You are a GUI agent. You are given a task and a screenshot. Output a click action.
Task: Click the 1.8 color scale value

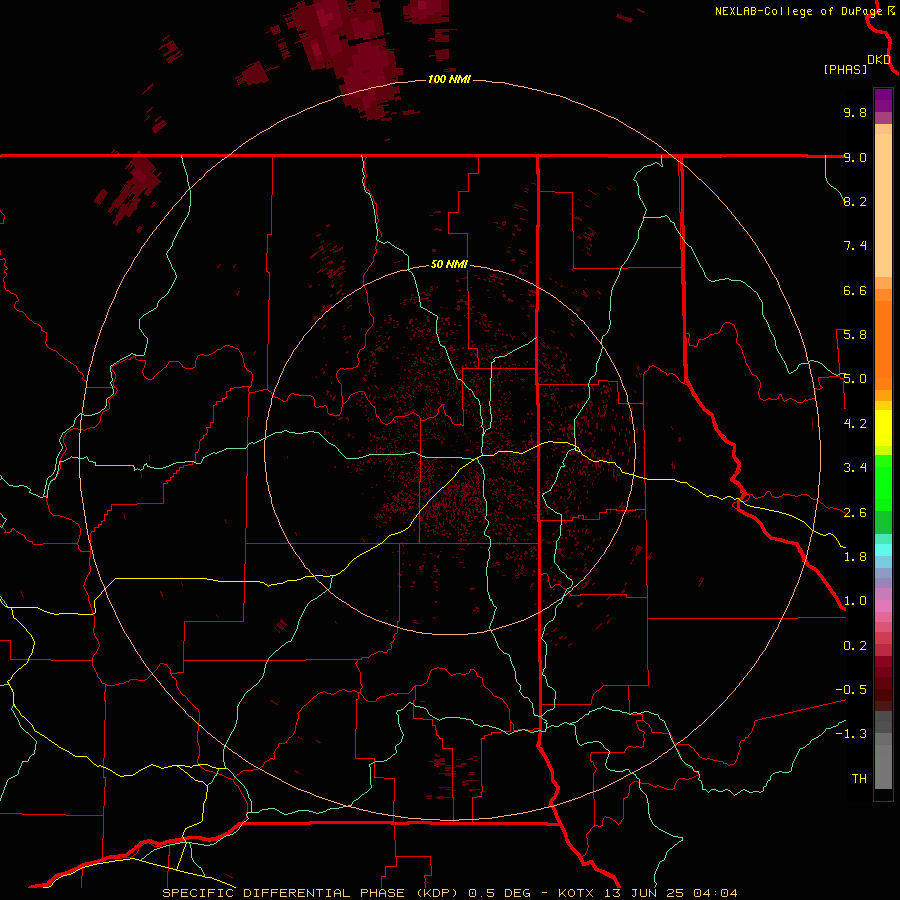[x=855, y=557]
